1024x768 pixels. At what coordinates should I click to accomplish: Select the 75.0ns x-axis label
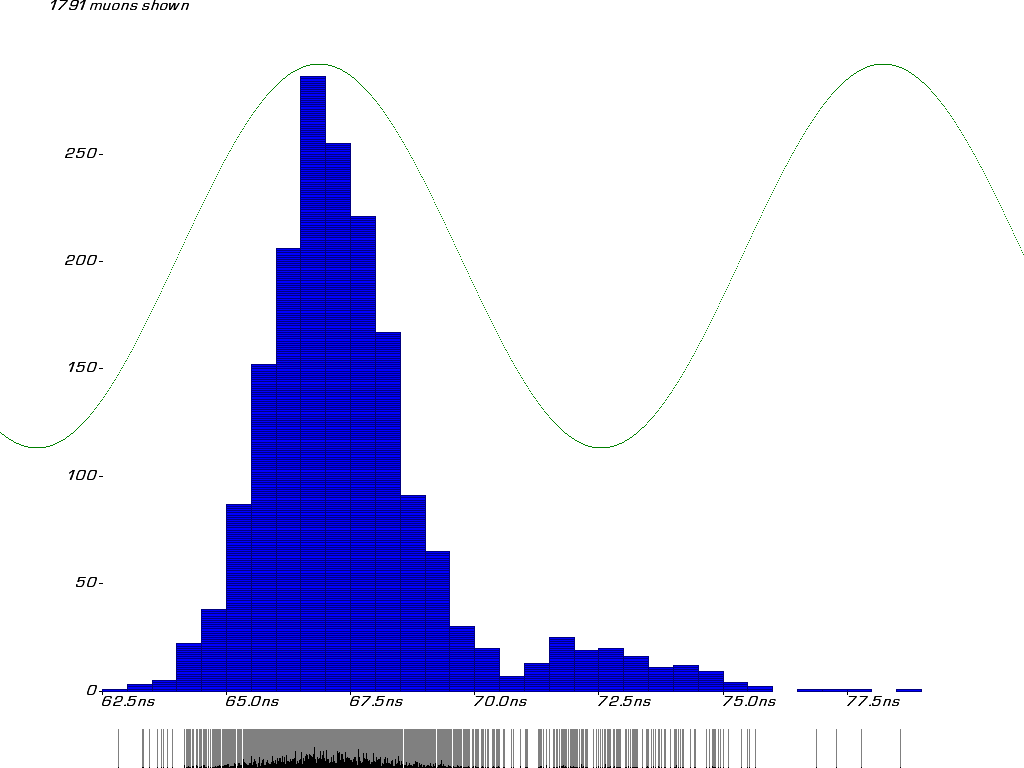pos(749,702)
